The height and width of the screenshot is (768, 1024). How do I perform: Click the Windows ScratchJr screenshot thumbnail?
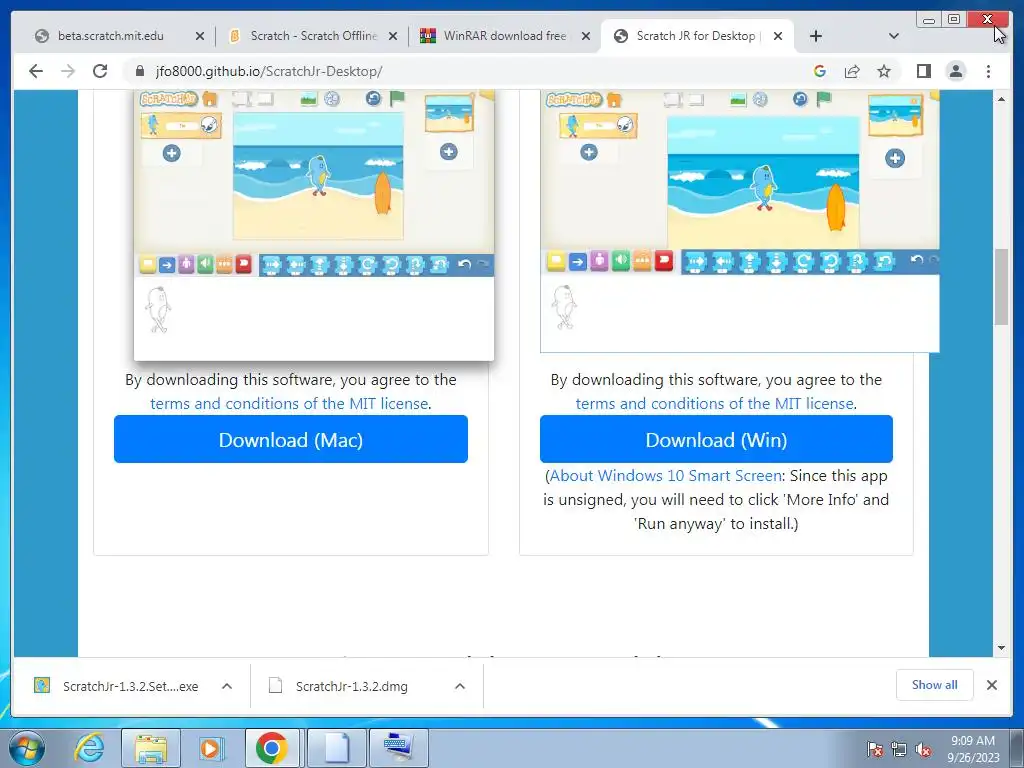[740, 221]
